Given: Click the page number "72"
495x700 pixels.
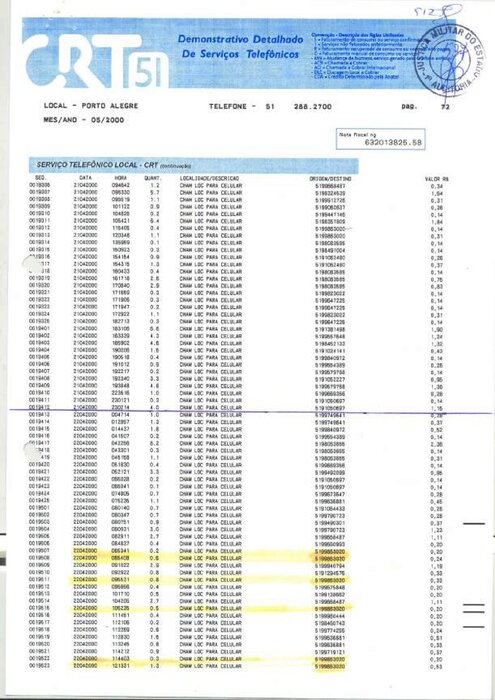Looking at the screenshot, I should (445, 107).
